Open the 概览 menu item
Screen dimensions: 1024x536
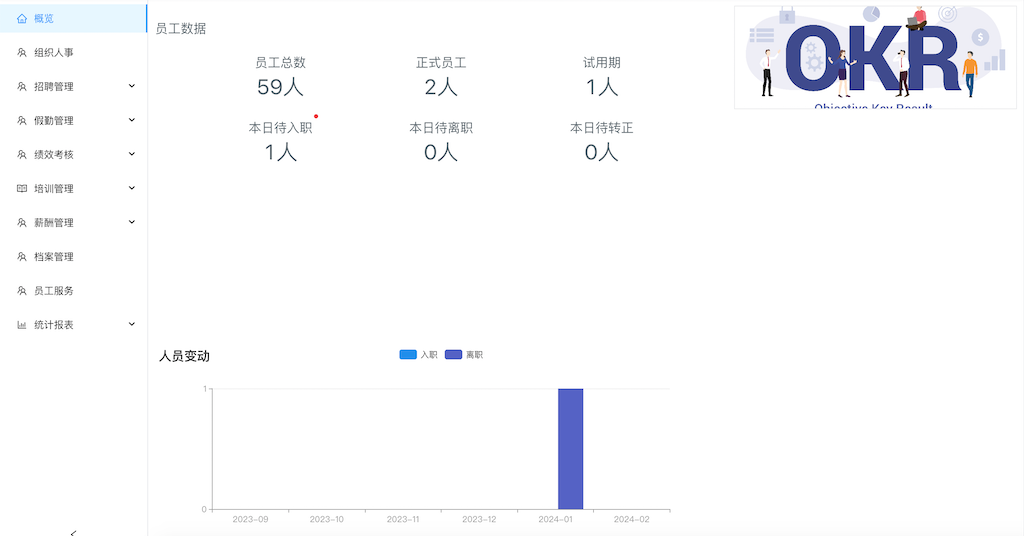73,18
